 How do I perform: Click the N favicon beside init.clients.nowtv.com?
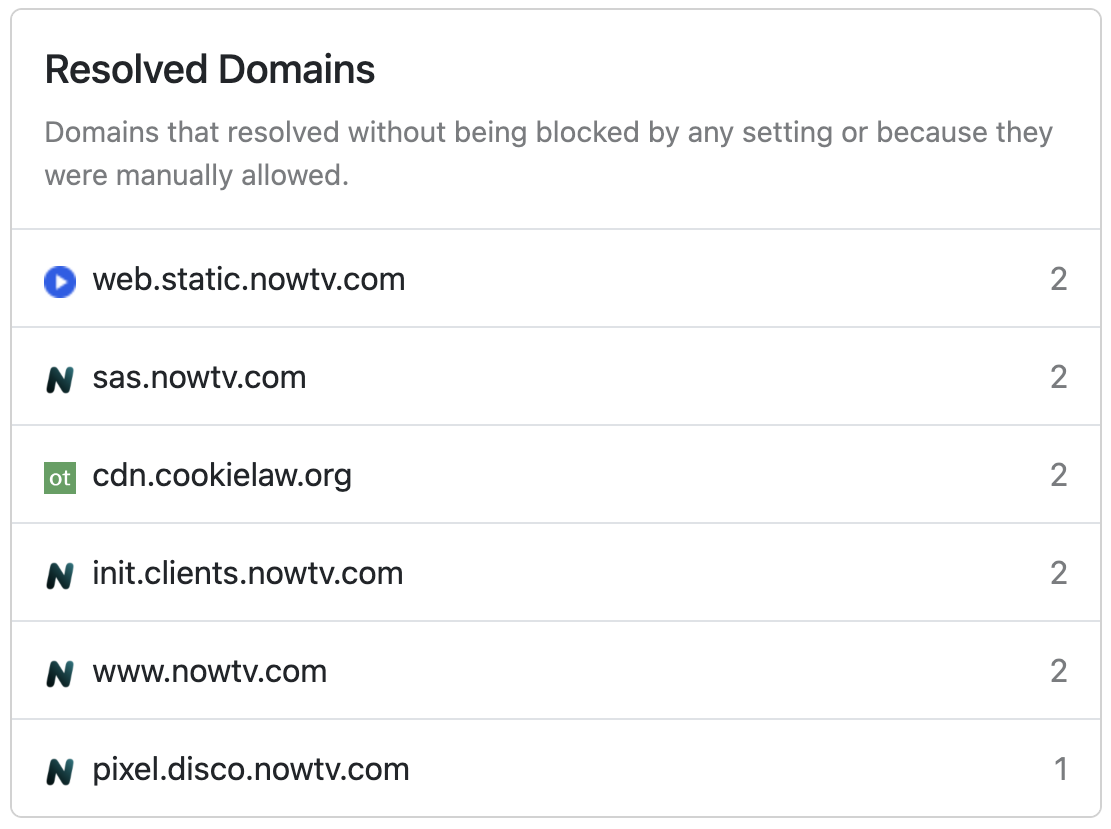tap(60, 576)
